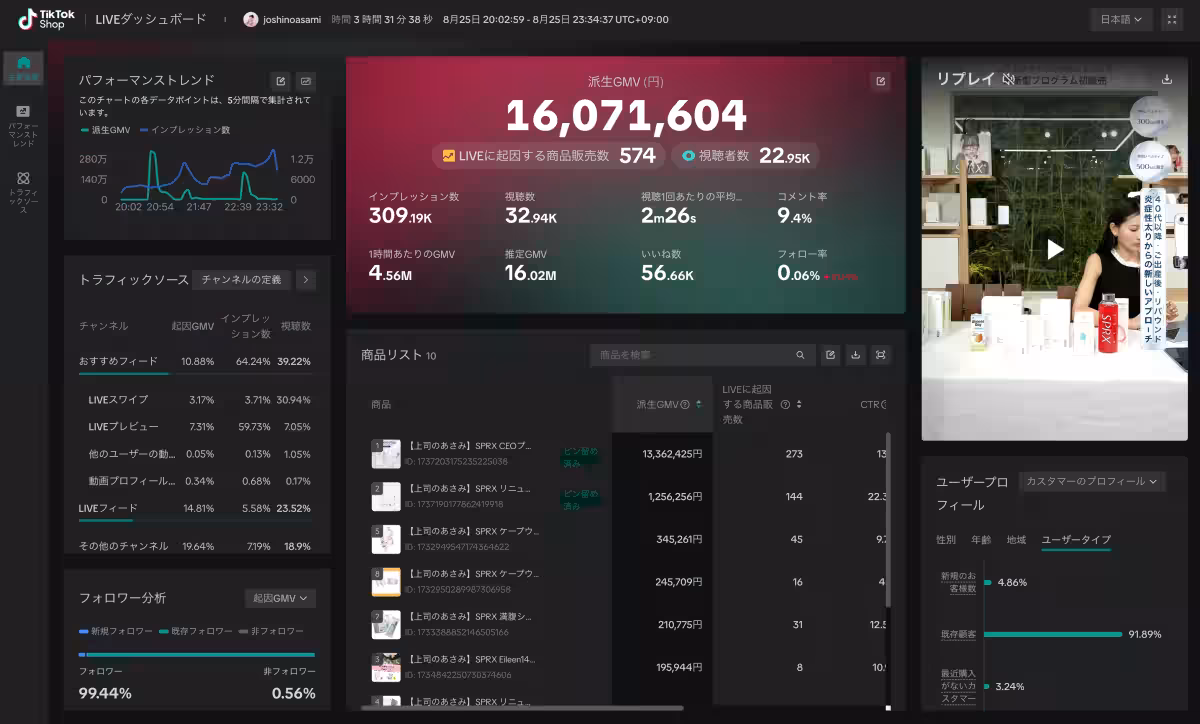Click product ID 1732950289987306958
1200x724 pixels.
(457, 590)
